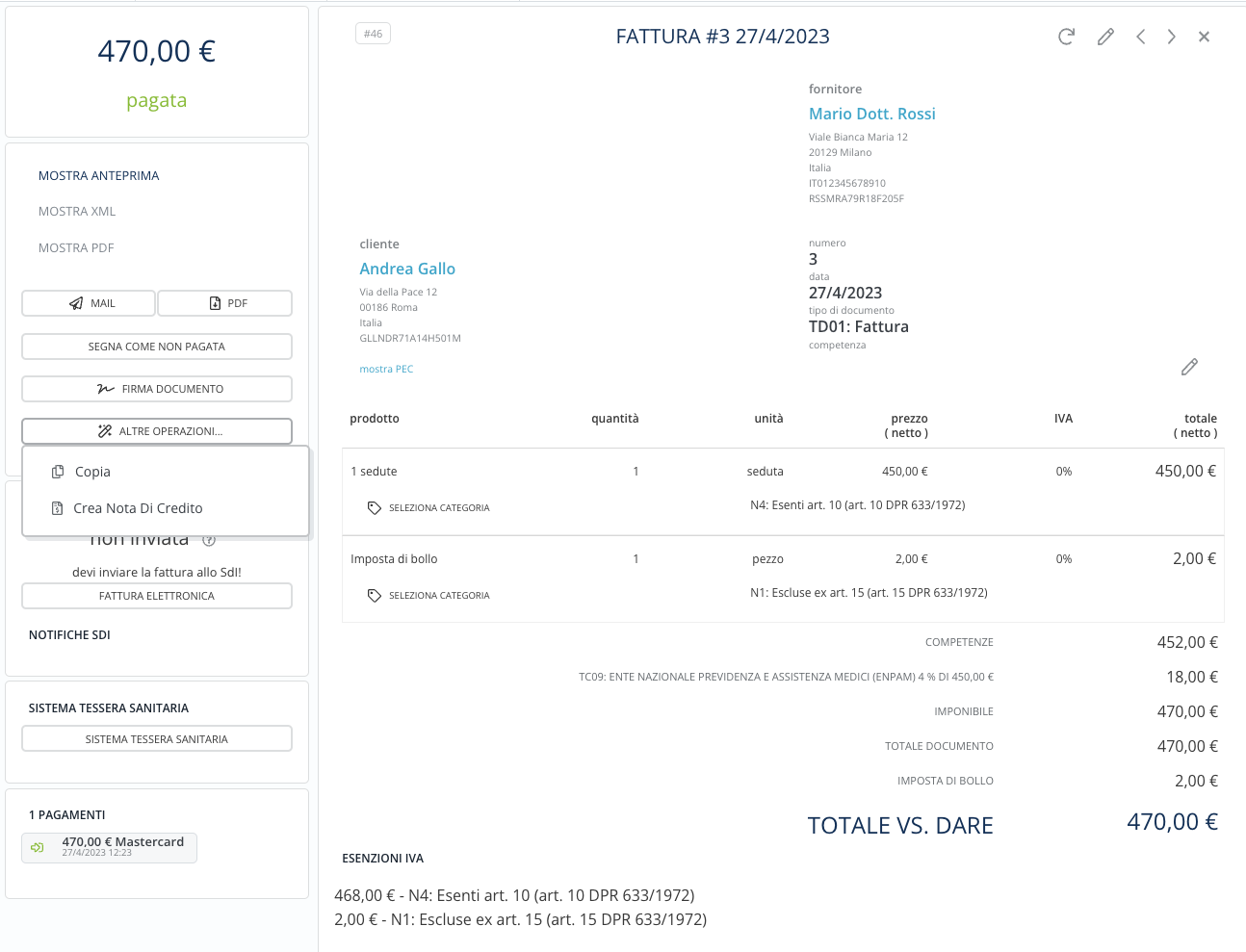The width and height of the screenshot is (1246, 952).
Task: Expand 'Altre operazioni' menu
Action: tap(156, 430)
